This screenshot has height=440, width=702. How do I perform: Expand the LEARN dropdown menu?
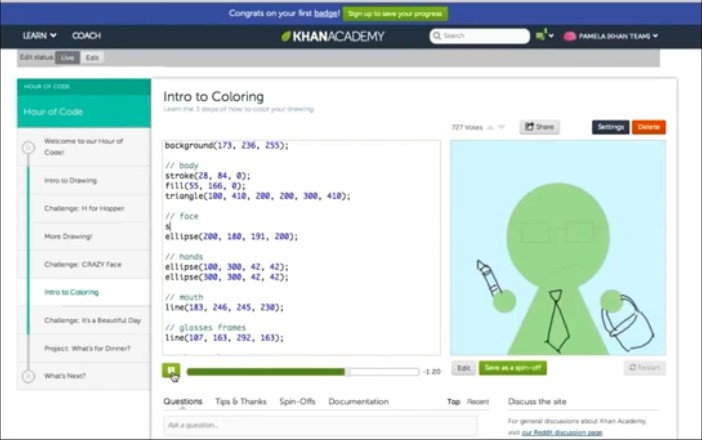(39, 36)
